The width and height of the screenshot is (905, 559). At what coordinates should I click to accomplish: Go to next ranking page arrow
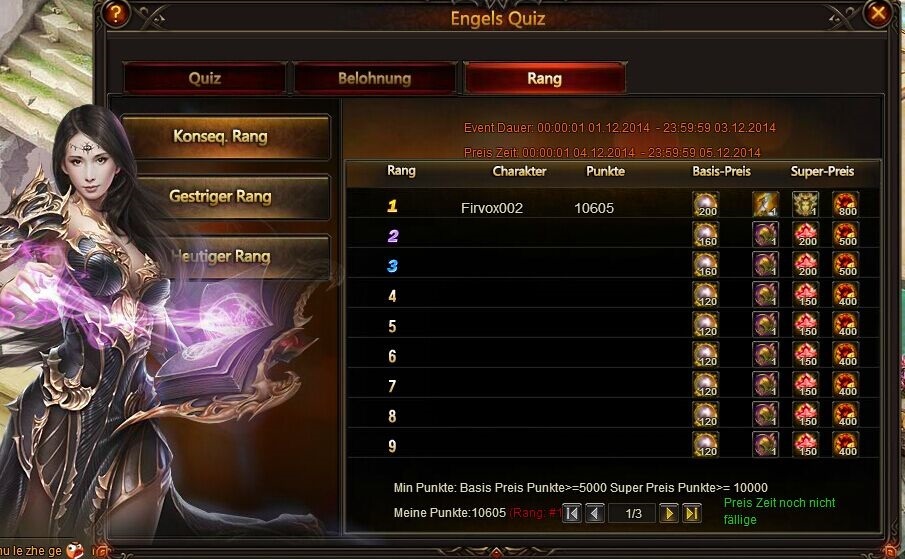pyautogui.click(x=668, y=513)
